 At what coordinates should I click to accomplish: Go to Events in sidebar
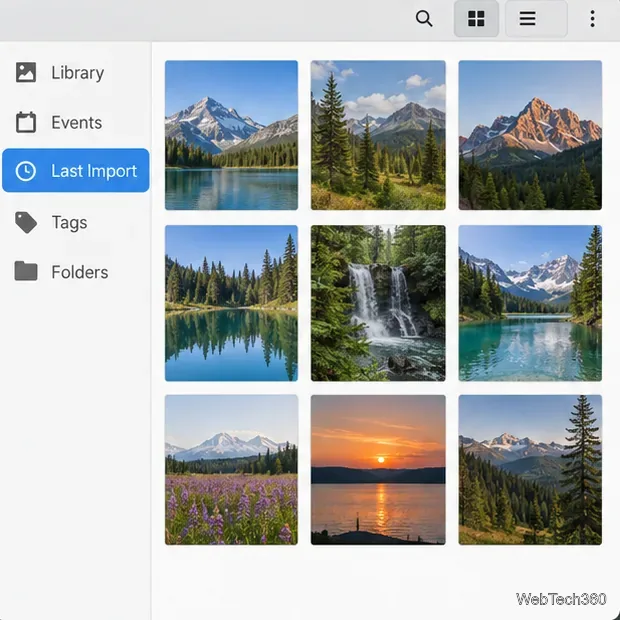[76, 123]
